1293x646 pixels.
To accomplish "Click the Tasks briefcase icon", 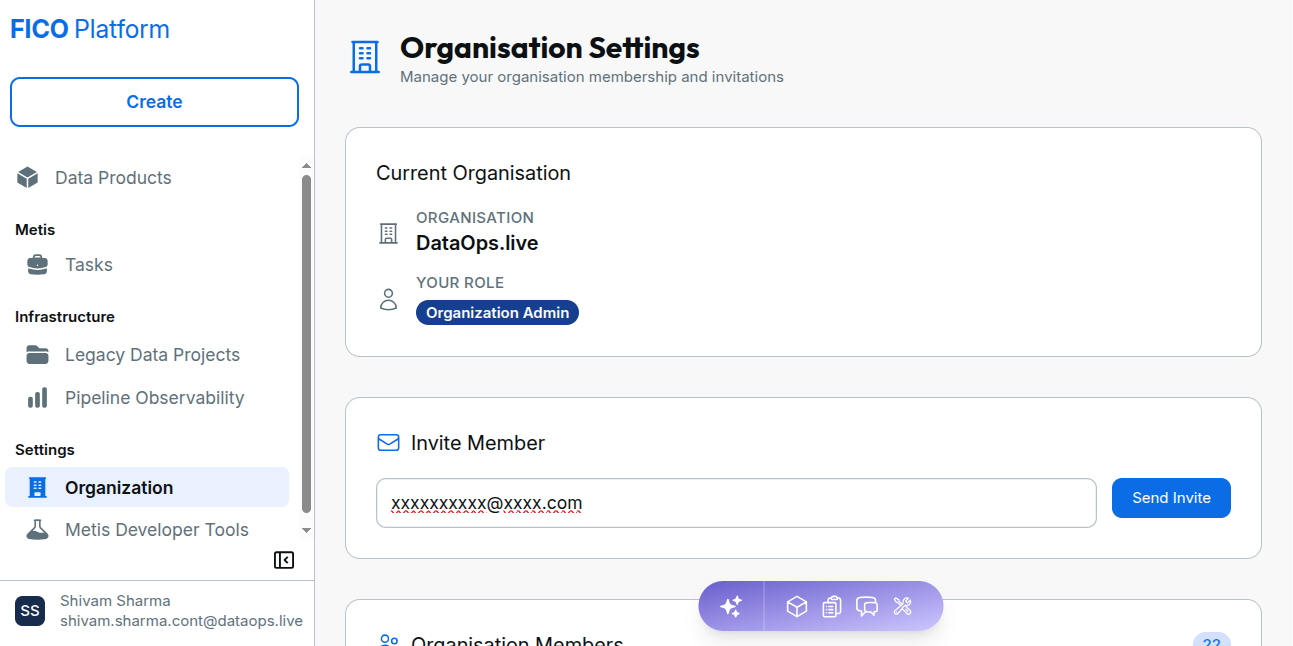I will point(37,265).
